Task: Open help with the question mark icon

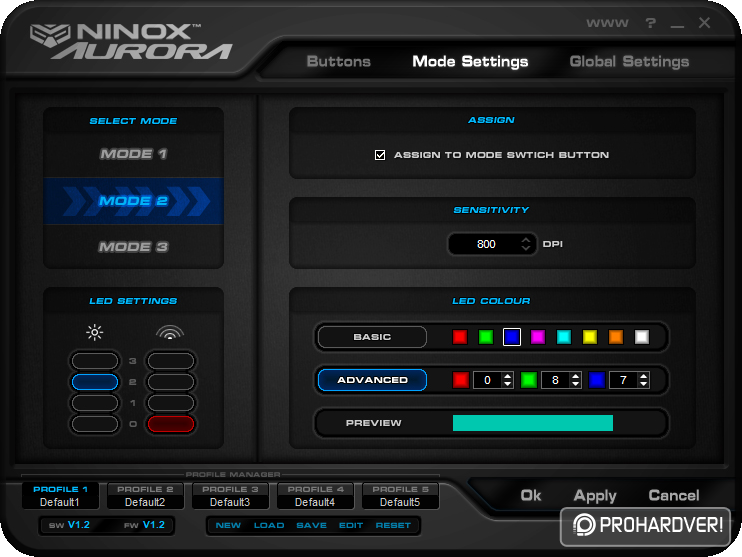Action: 651,23
